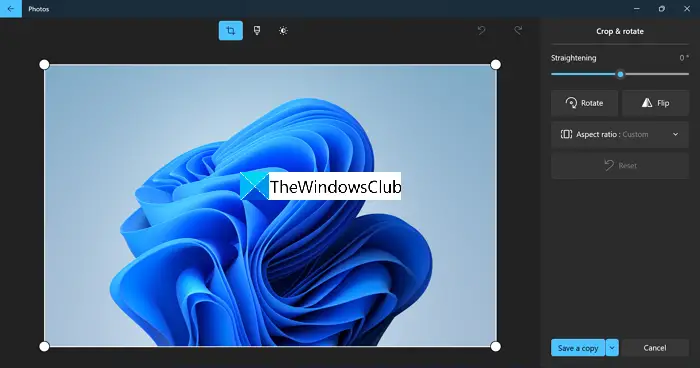
Task: Select the Crop tool icon
Action: pyautogui.click(x=231, y=31)
